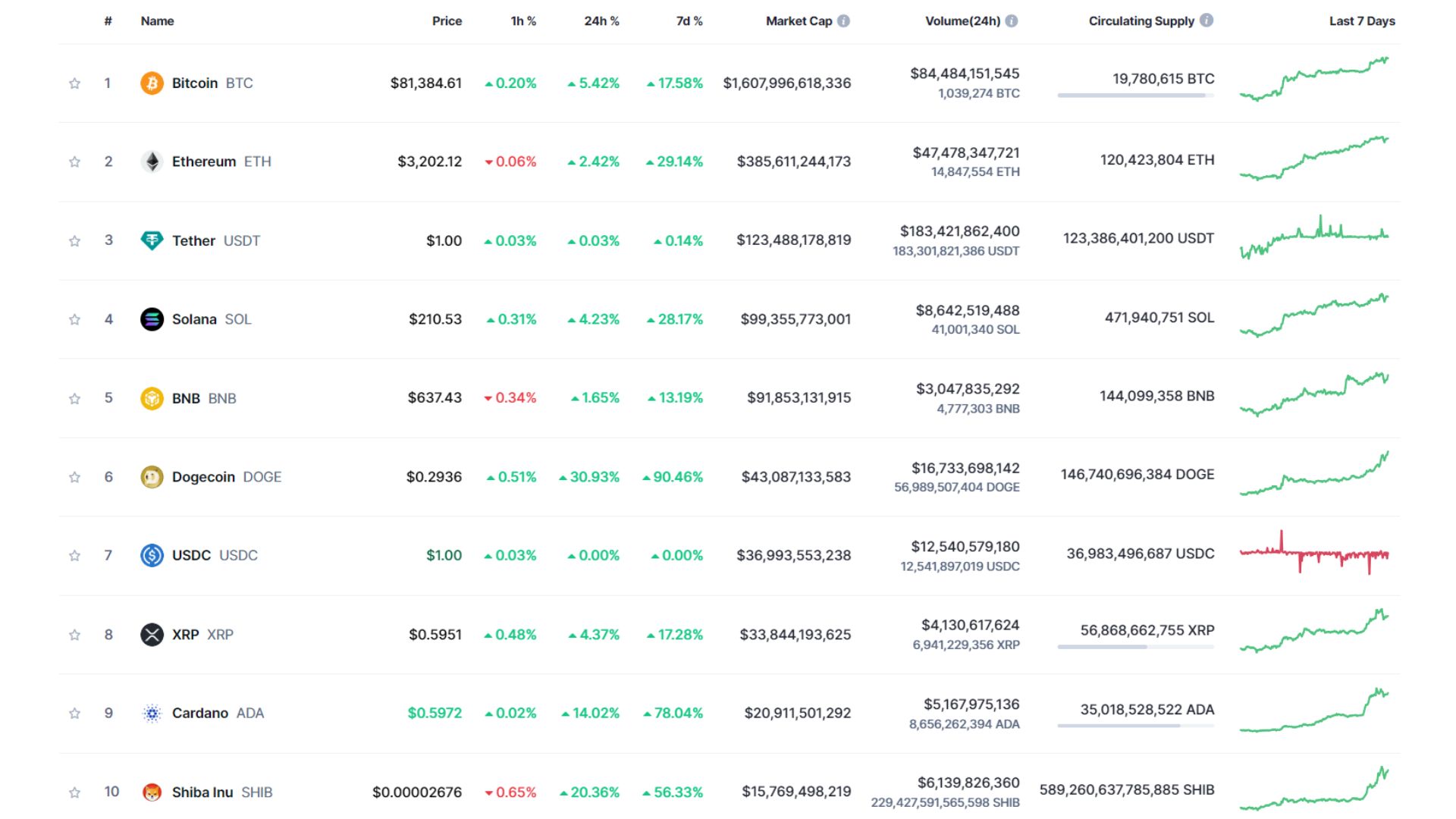This screenshot has width=1456, height=819.
Task: Toggle the watchlist star for Cardano
Action: [x=74, y=713]
